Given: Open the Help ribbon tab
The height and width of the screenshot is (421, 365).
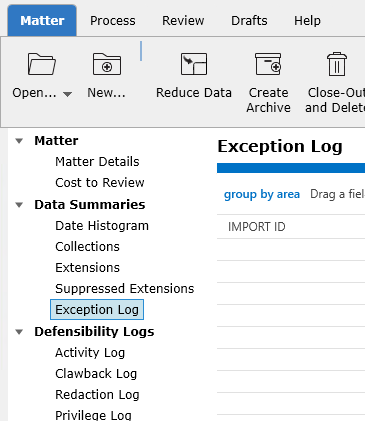Looking at the screenshot, I should [x=307, y=21].
